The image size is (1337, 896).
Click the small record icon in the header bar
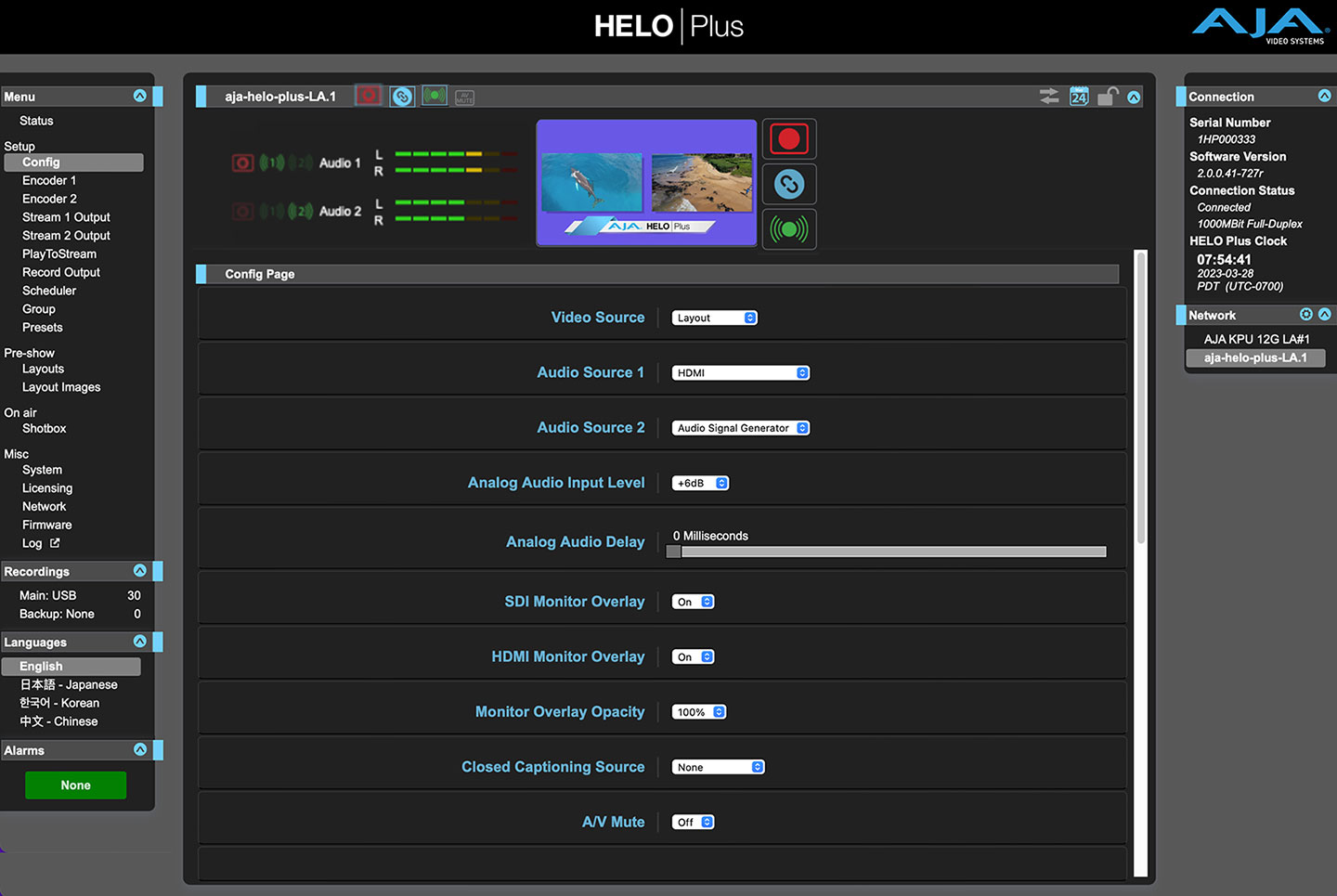(x=369, y=96)
